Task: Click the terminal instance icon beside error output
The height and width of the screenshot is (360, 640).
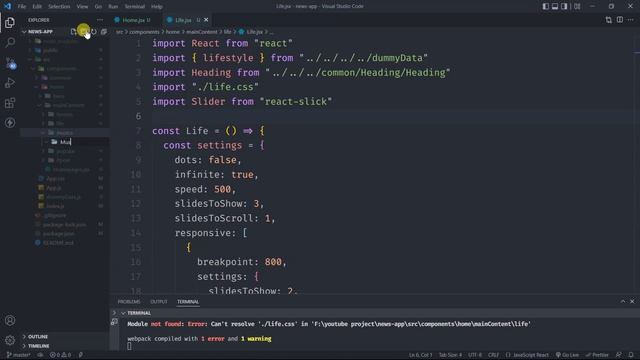Action: click(114, 322)
